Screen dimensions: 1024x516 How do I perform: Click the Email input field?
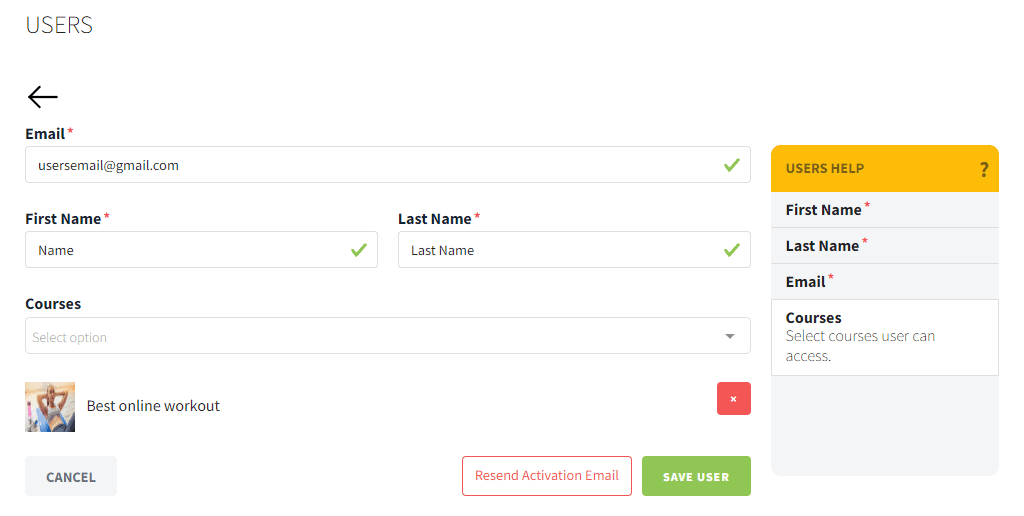click(388, 165)
